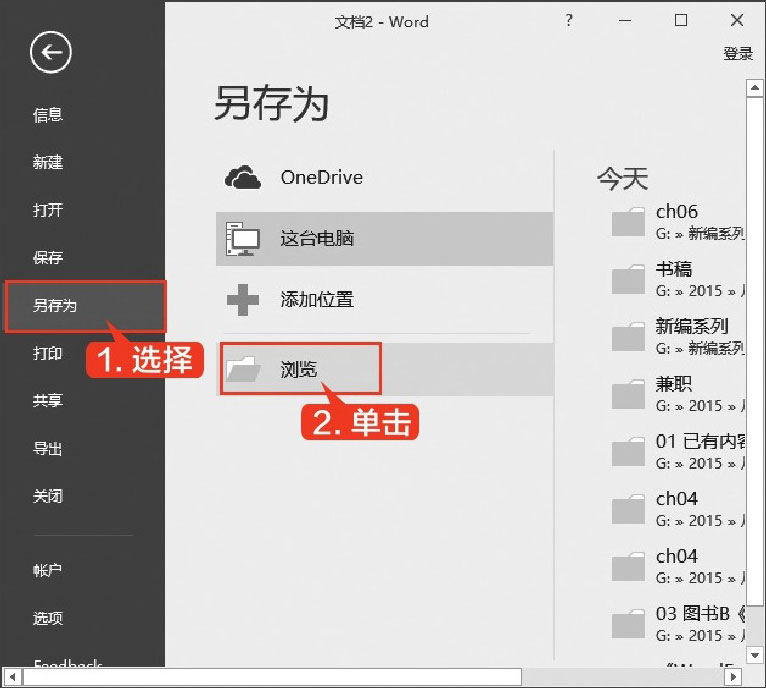
Task: Select 另存为 in the sidebar
Action: [55, 305]
